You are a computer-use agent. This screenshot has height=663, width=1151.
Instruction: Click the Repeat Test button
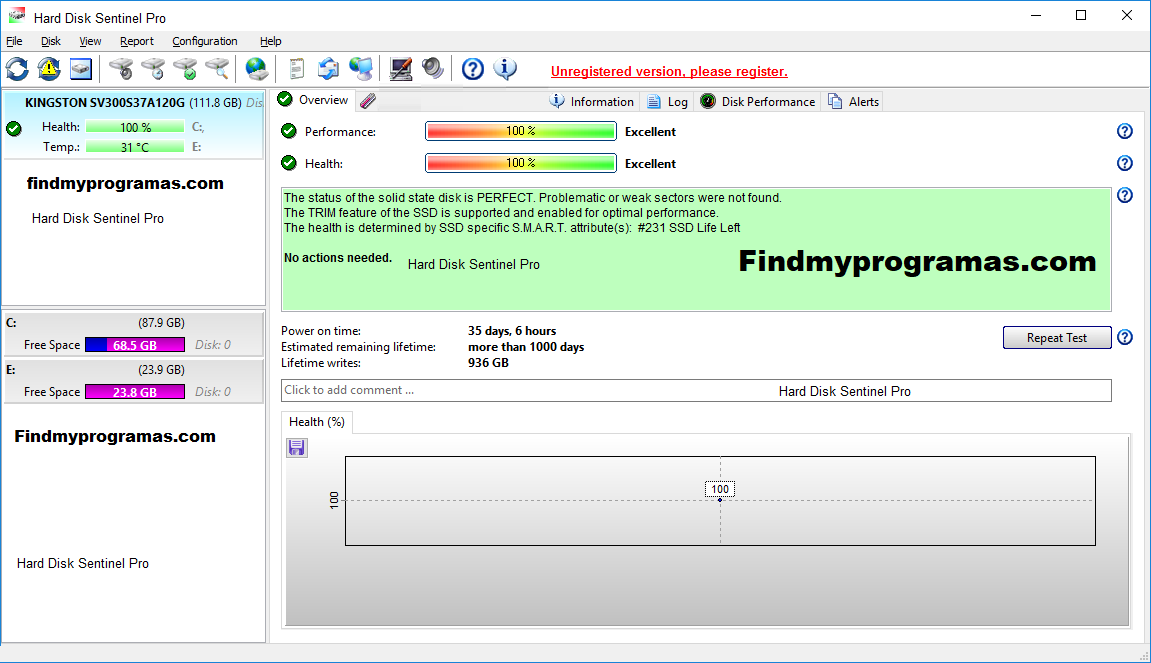[1057, 338]
